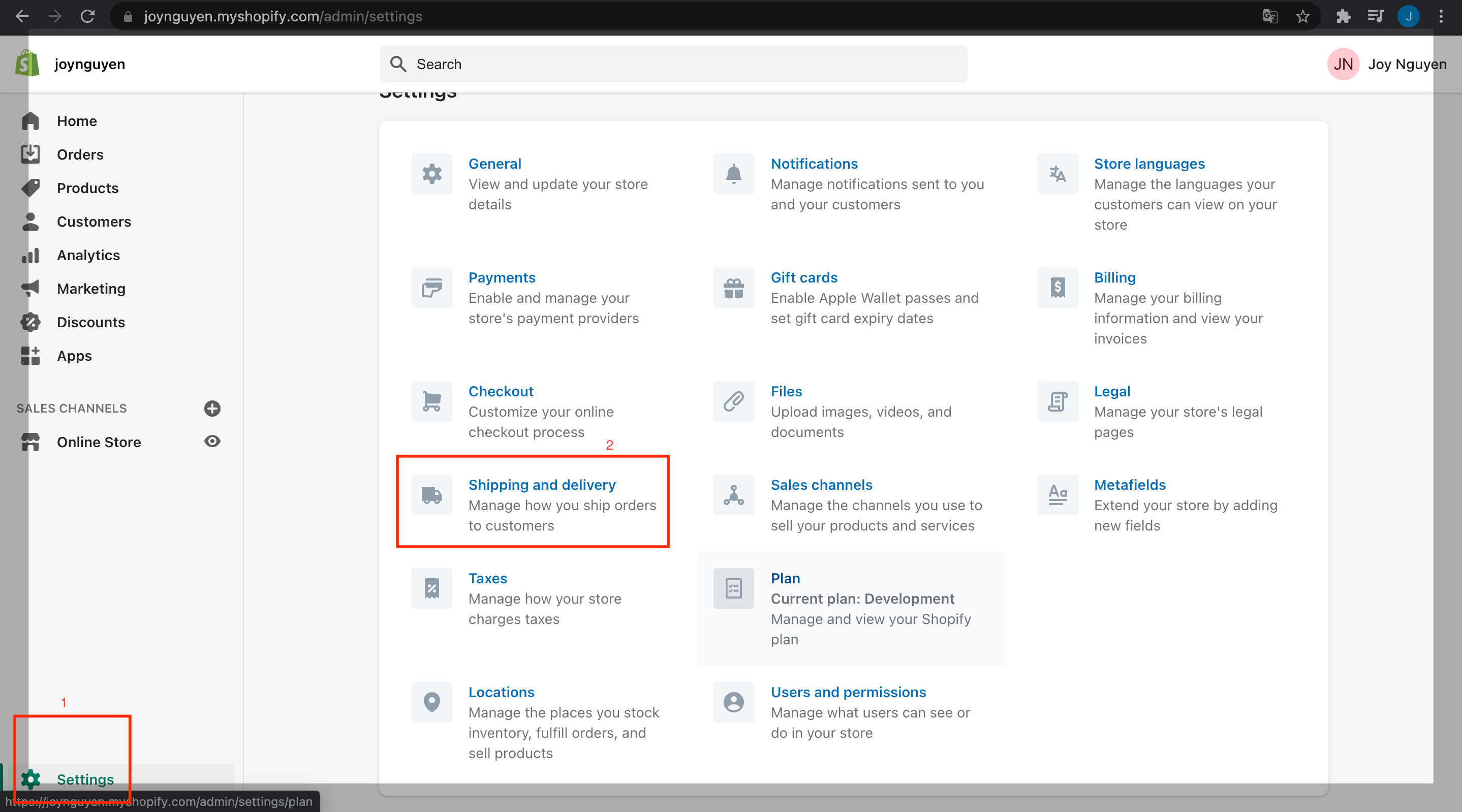Viewport: 1462px width, 812px height.
Task: Open the Plan settings link
Action: point(785,578)
